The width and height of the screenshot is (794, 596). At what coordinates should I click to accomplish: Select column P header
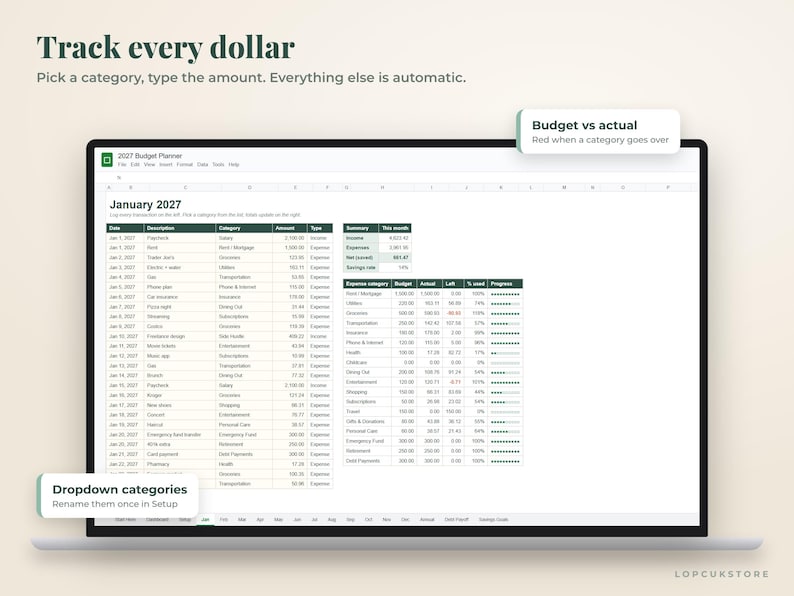pyautogui.click(x=668, y=188)
